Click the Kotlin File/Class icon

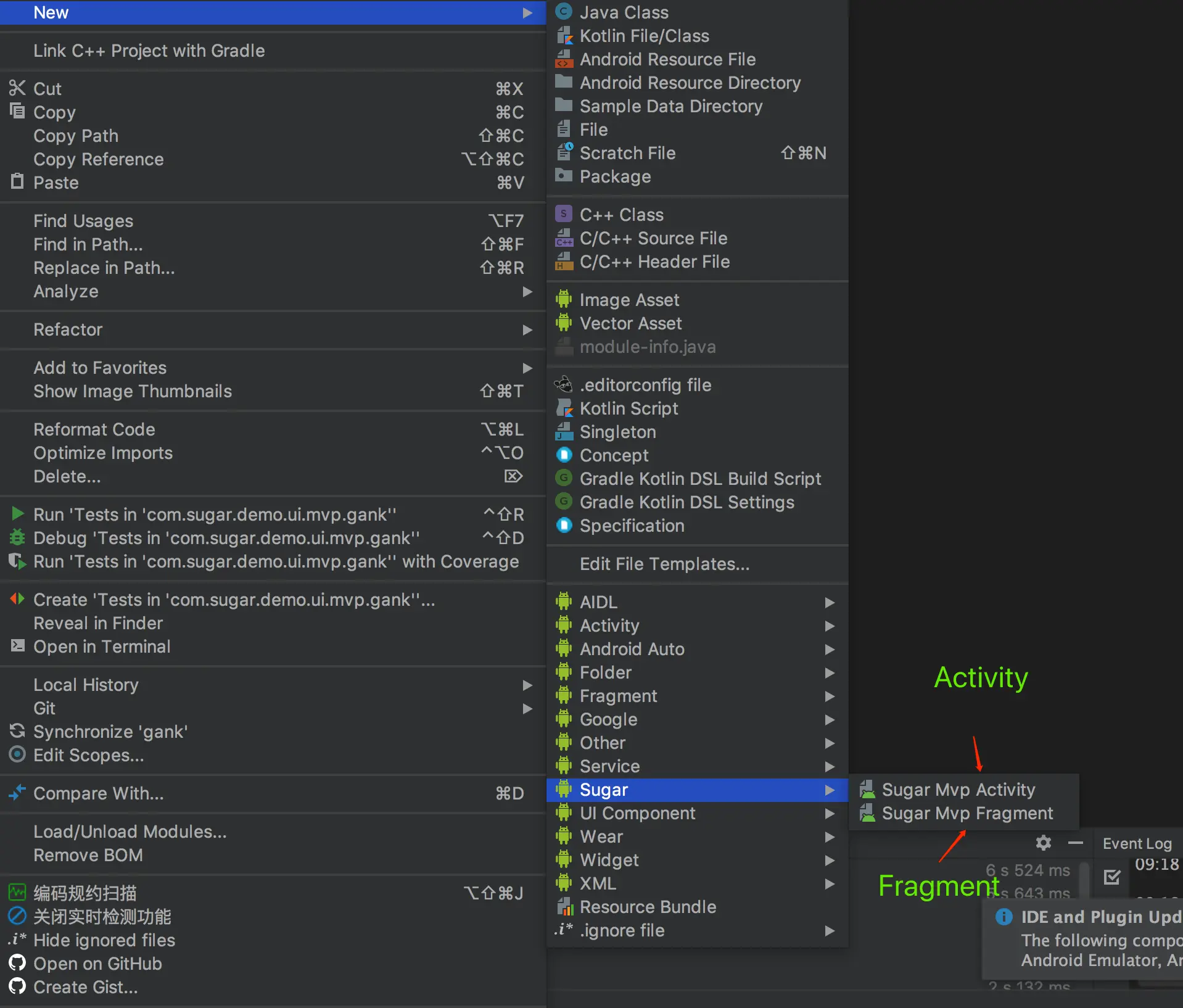pos(564,36)
